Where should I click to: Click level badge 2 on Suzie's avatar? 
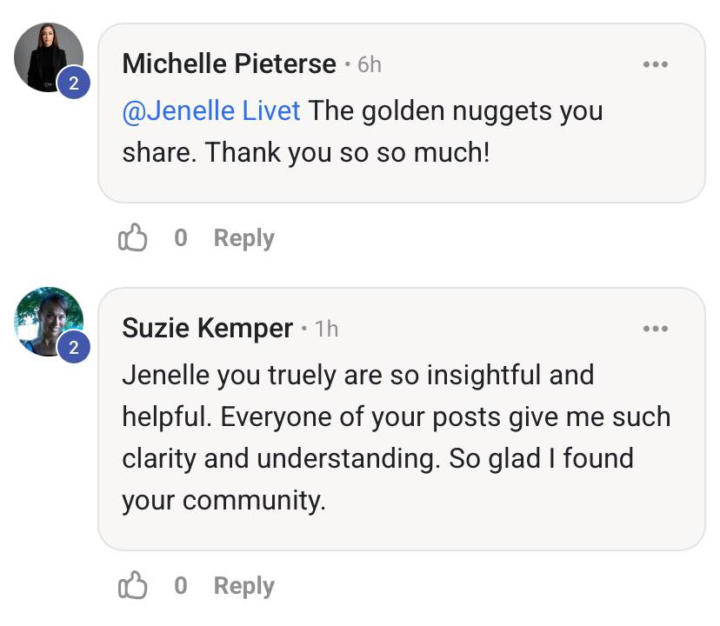73,349
